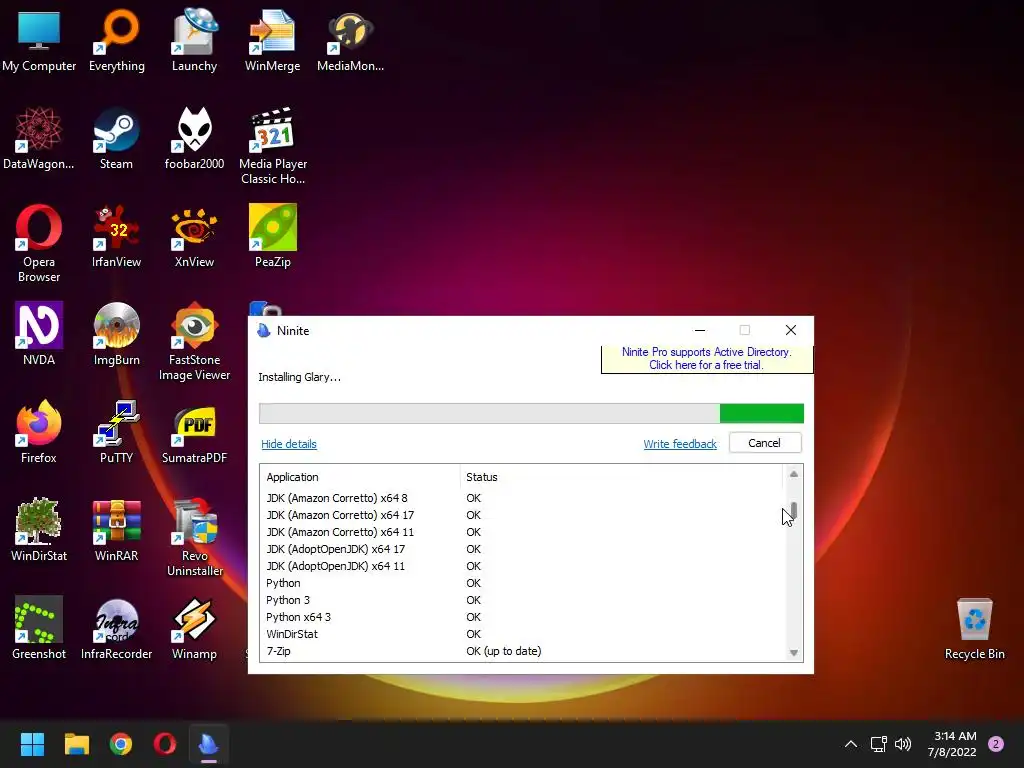Select the WinMerge desktop icon
The image size is (1024, 768).
272,40
